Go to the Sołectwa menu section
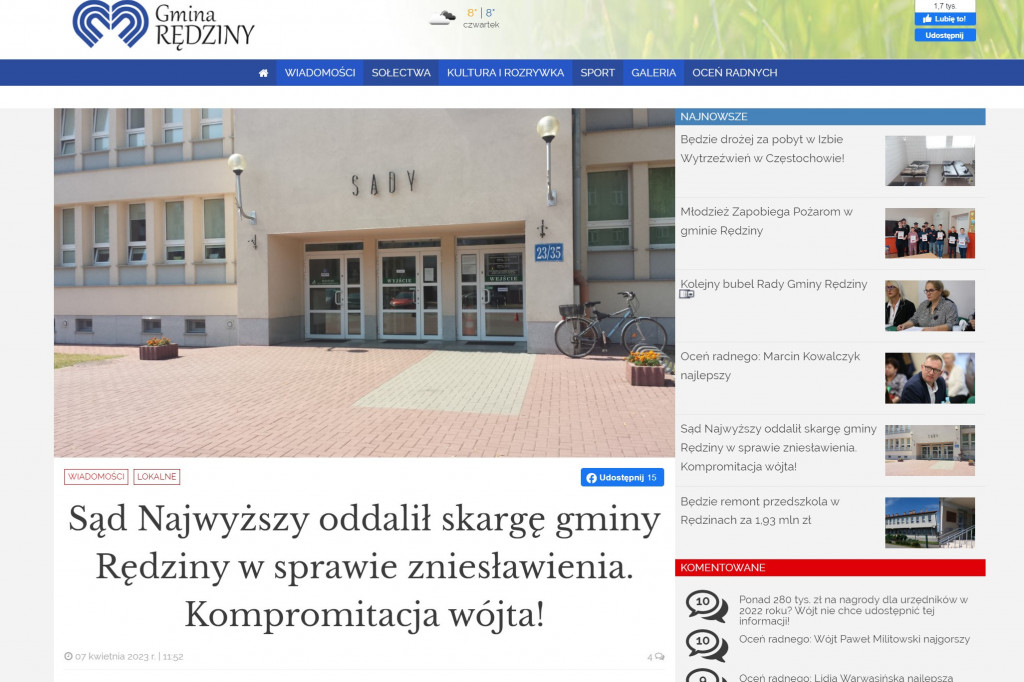The image size is (1024, 682). point(401,73)
